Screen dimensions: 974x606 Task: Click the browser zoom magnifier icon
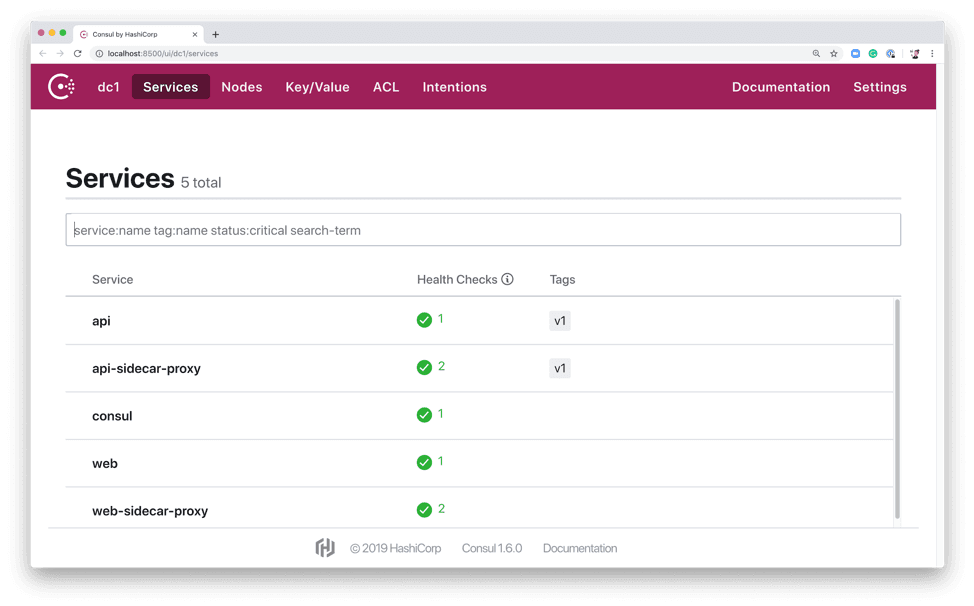coord(816,54)
